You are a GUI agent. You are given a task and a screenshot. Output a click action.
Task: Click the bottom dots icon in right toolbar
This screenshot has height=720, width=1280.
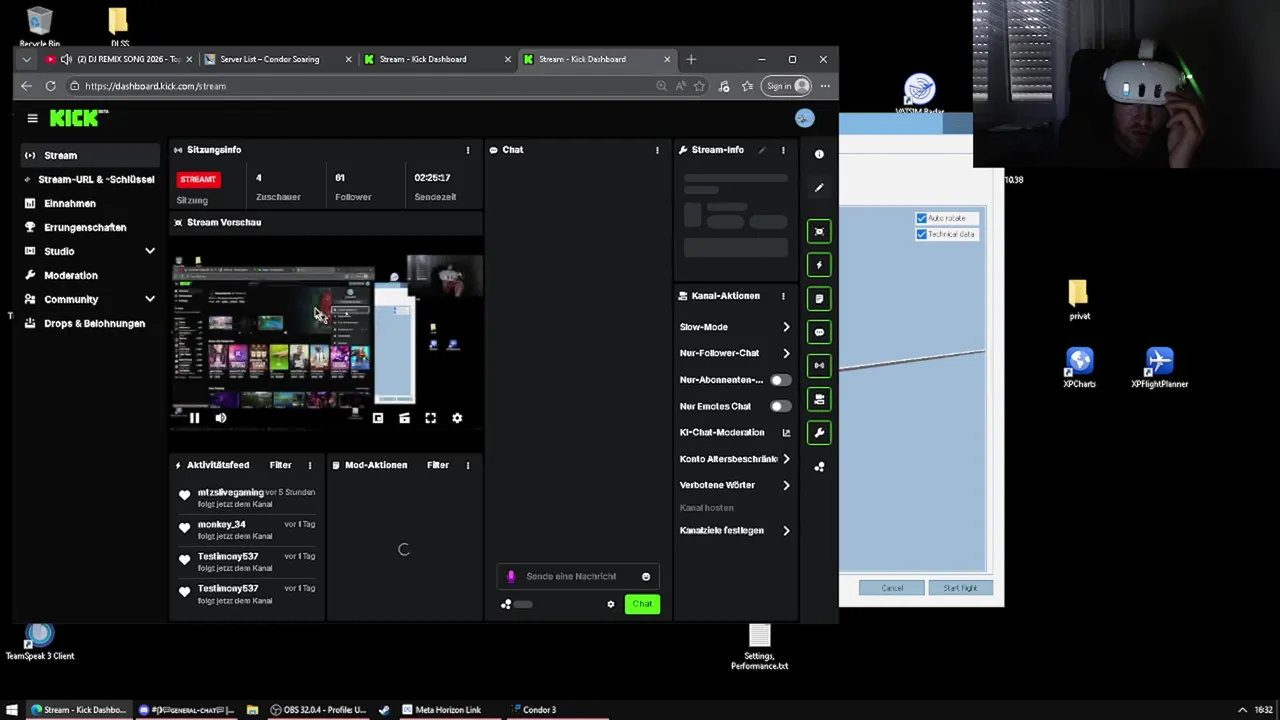tap(819, 466)
